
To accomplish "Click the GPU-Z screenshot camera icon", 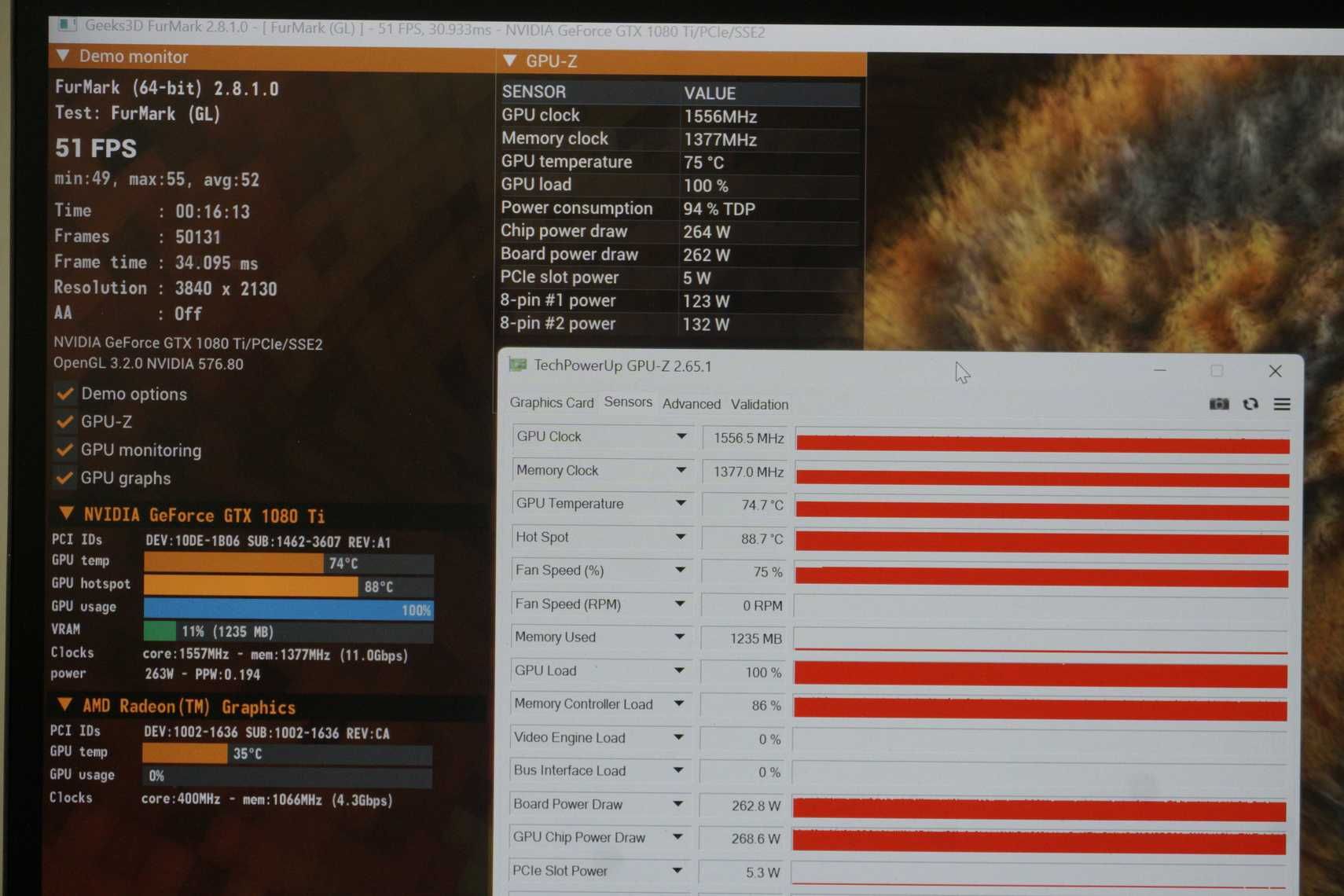I will click(x=1218, y=404).
